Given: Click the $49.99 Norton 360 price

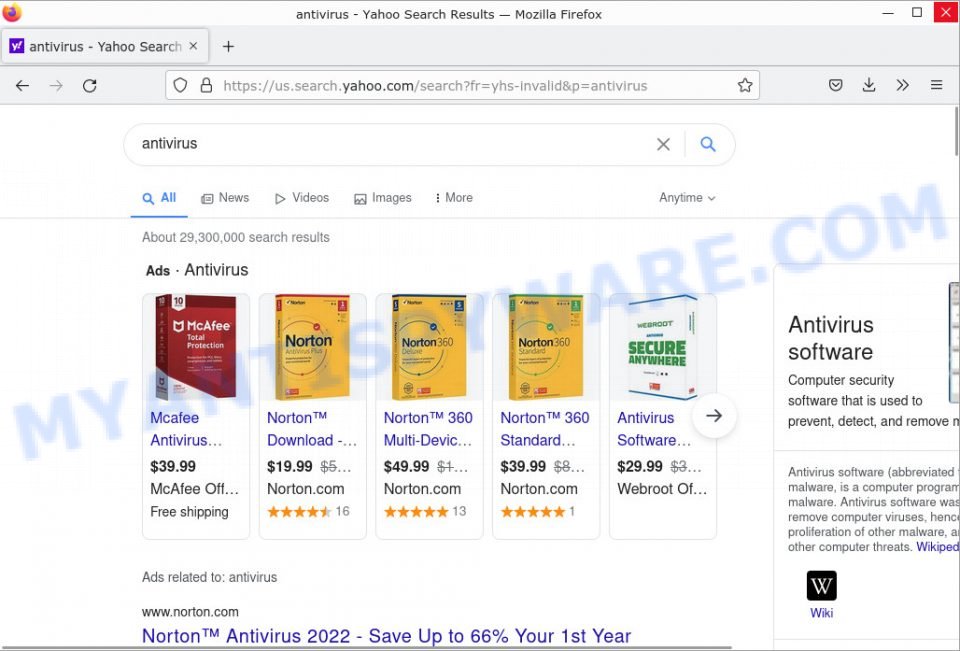Looking at the screenshot, I should point(407,467).
